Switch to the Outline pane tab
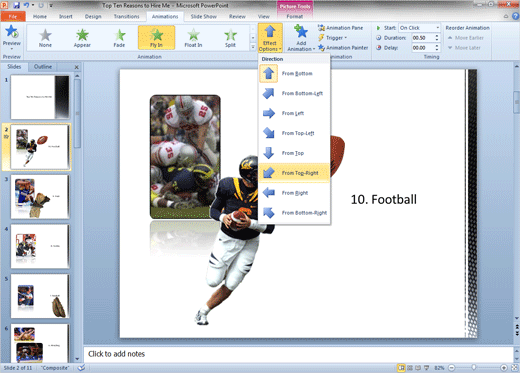Image resolution: width=520 pixels, height=373 pixels. (43, 67)
